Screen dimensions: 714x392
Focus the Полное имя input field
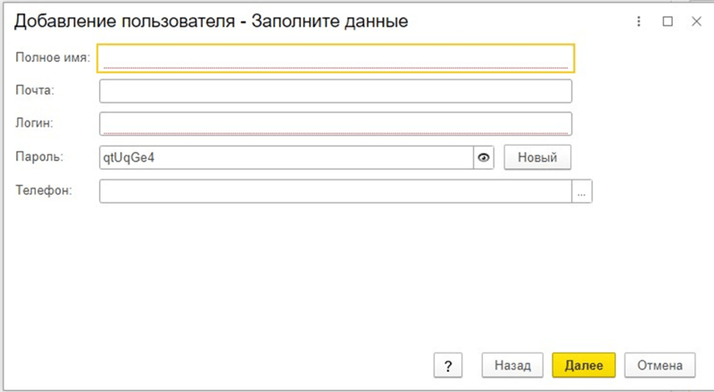click(x=336, y=58)
